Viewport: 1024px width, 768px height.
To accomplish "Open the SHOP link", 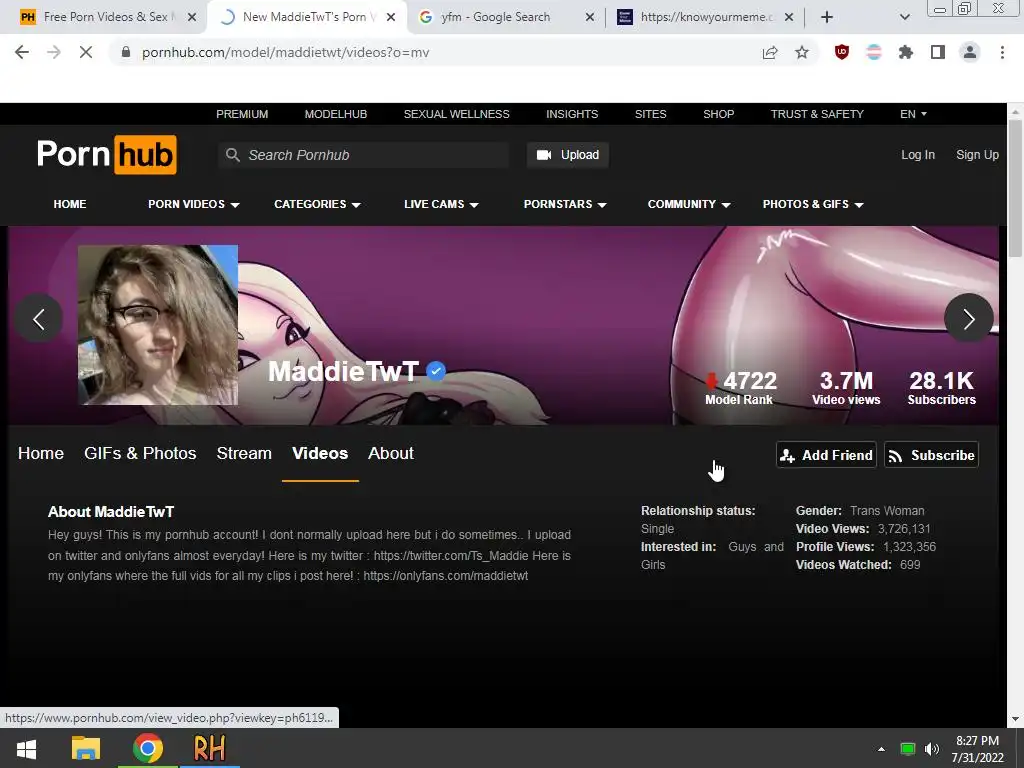I will tap(718, 114).
